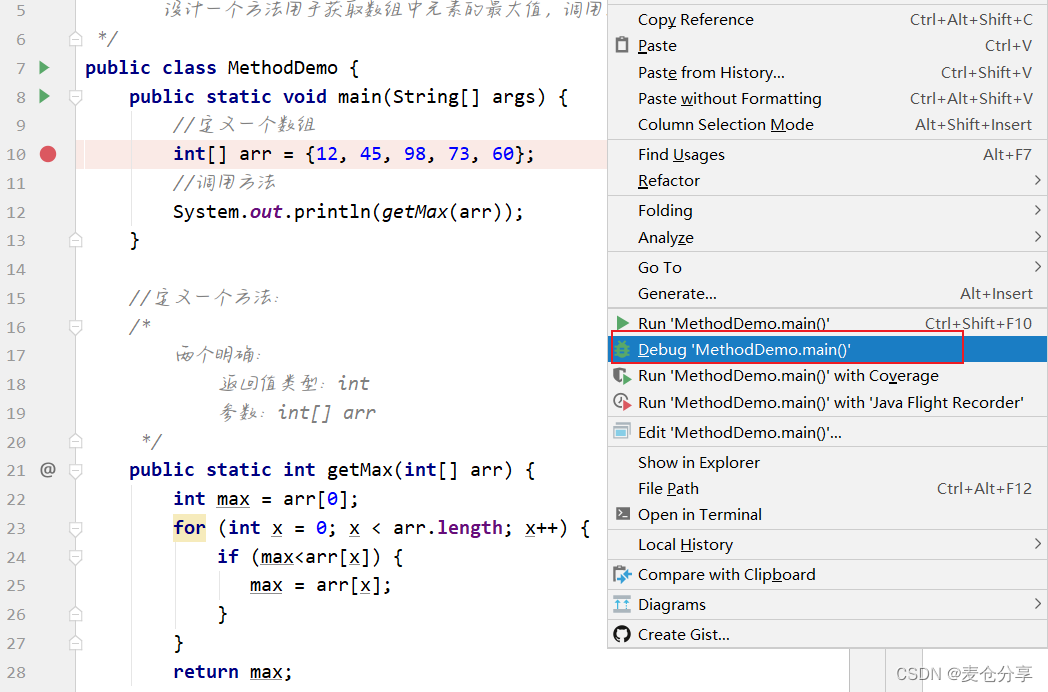
Task: Expand the Analyze submenu arrow
Action: (1037, 237)
